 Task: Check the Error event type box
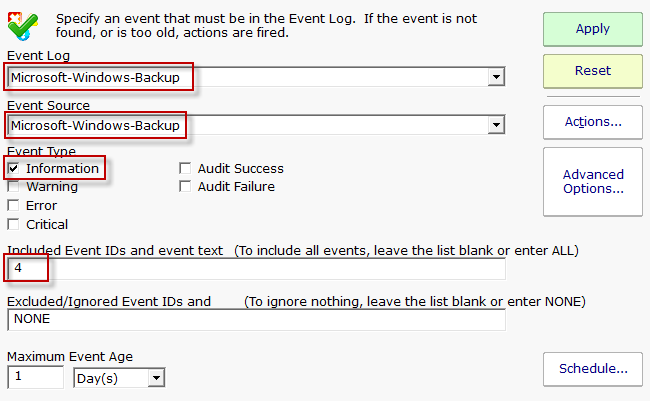pyautogui.click(x=13, y=206)
